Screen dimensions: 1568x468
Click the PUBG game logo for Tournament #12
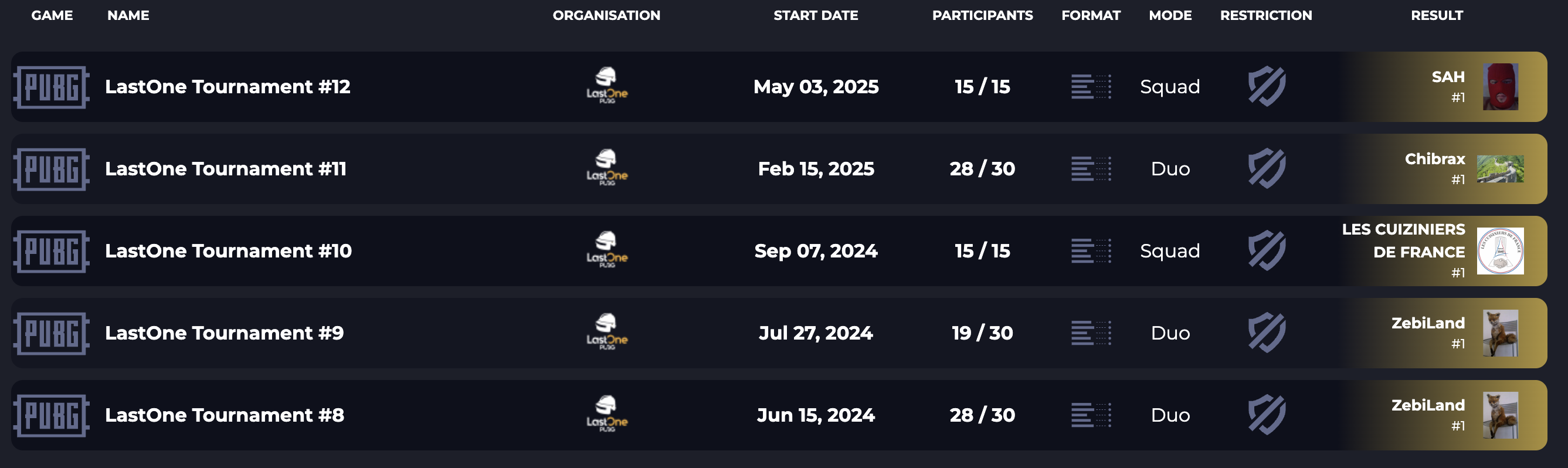click(x=52, y=87)
